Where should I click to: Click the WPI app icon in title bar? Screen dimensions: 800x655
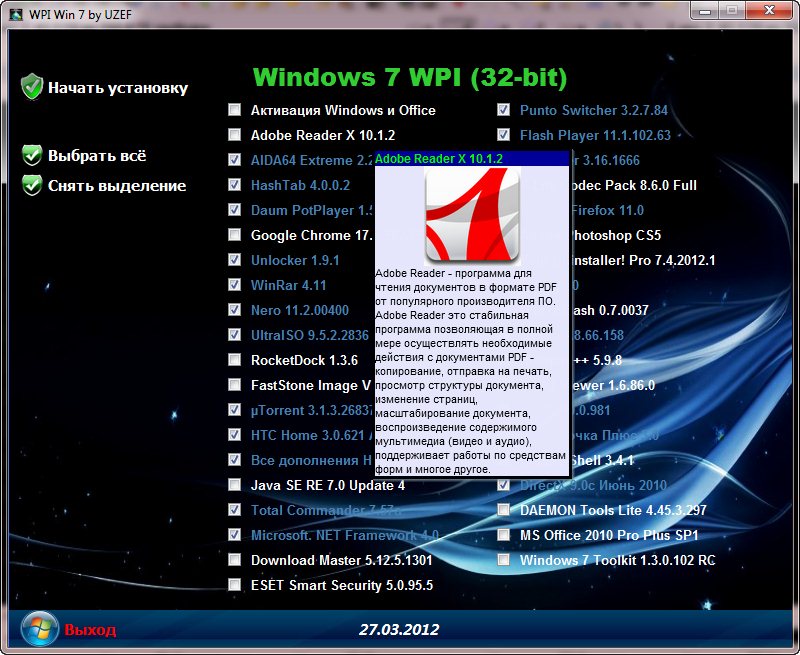pos(16,11)
